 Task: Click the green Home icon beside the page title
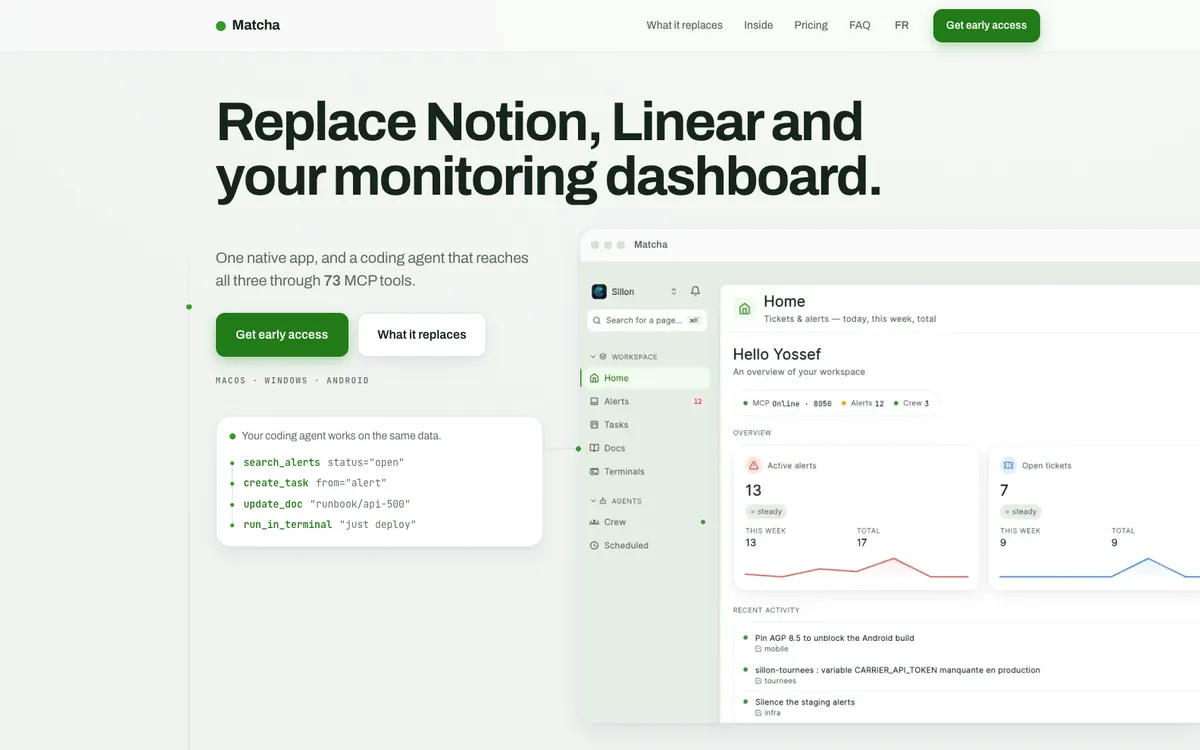click(744, 309)
